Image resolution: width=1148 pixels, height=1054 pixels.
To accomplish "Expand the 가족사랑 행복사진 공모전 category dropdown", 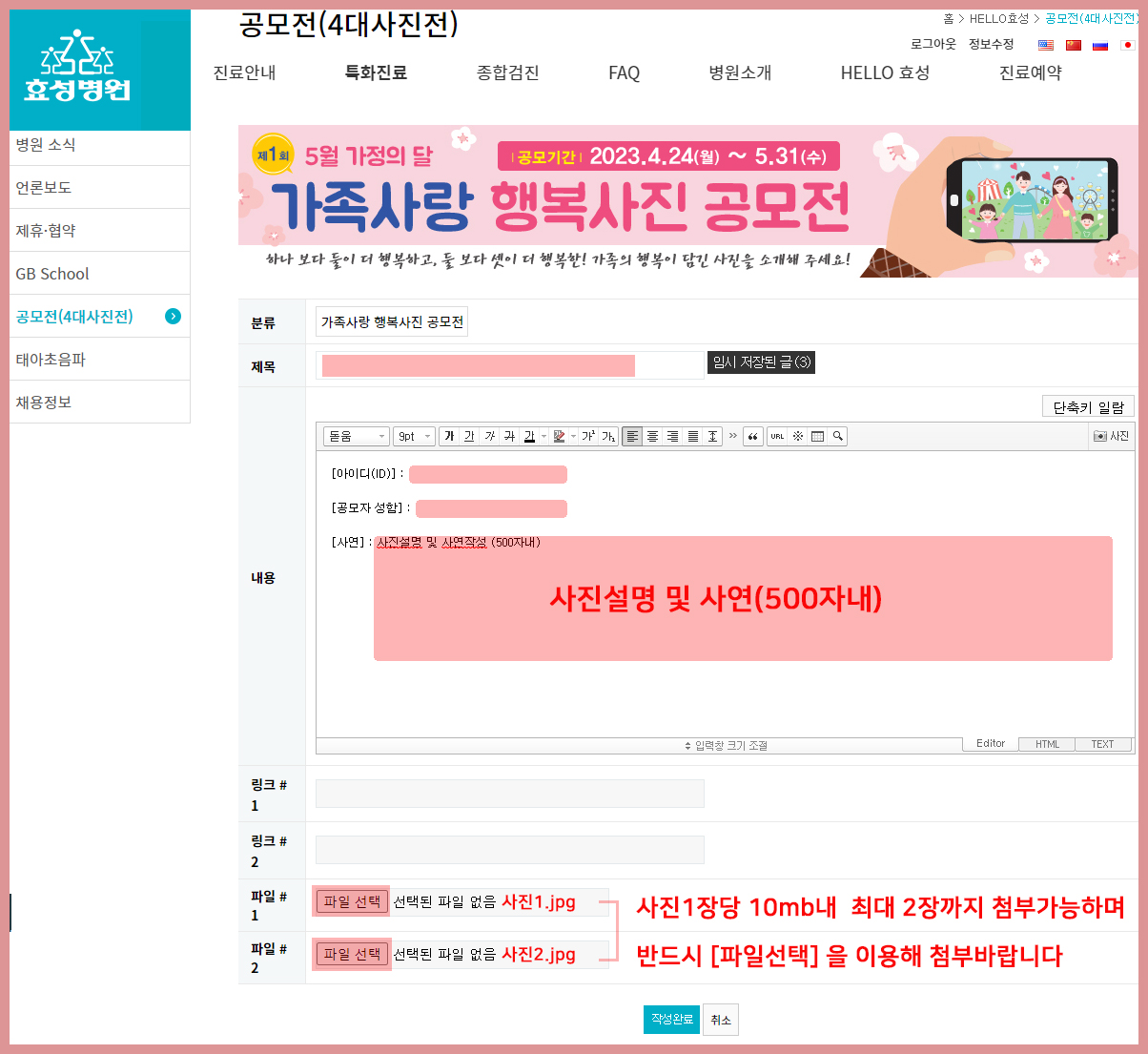I will pos(392,322).
